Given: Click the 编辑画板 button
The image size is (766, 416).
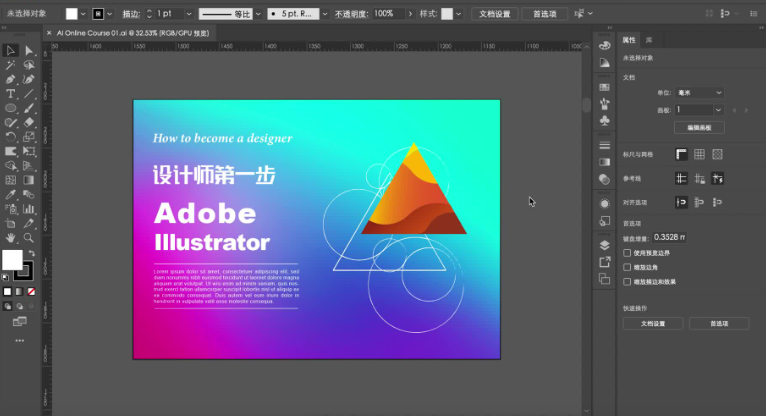Looking at the screenshot, I should point(699,127).
